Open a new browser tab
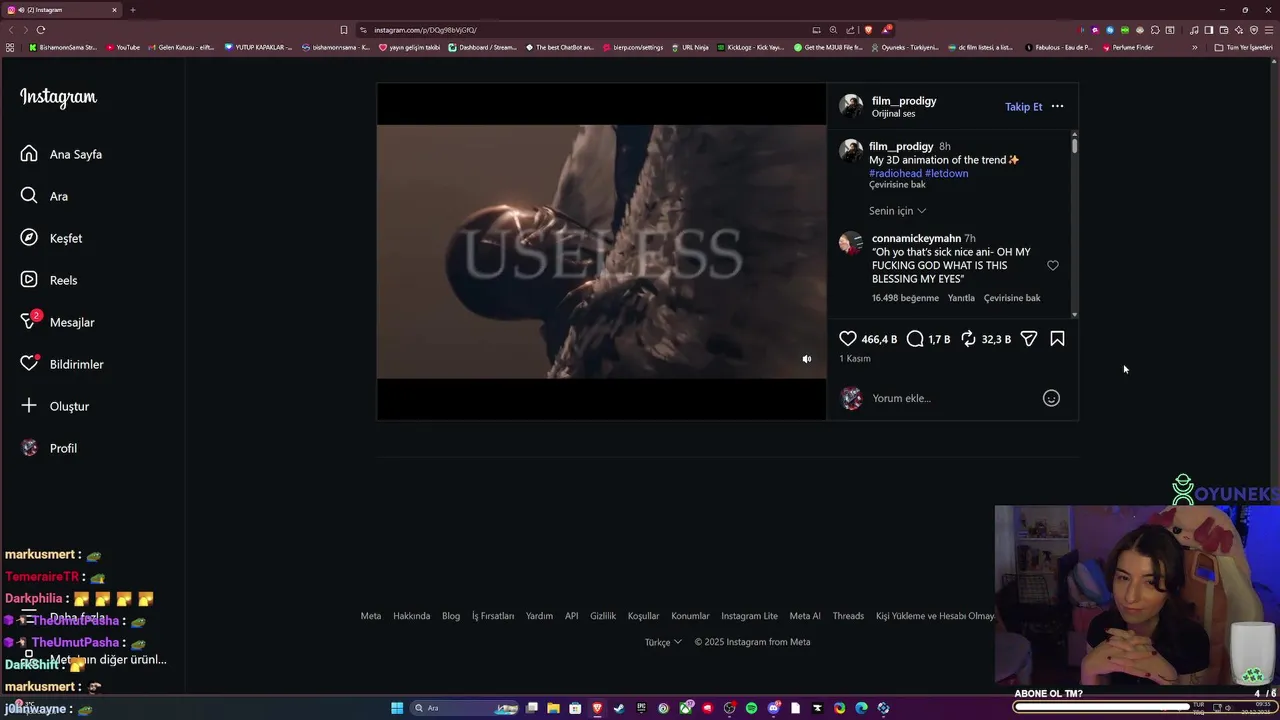Image resolution: width=1280 pixels, height=720 pixels. point(132,10)
